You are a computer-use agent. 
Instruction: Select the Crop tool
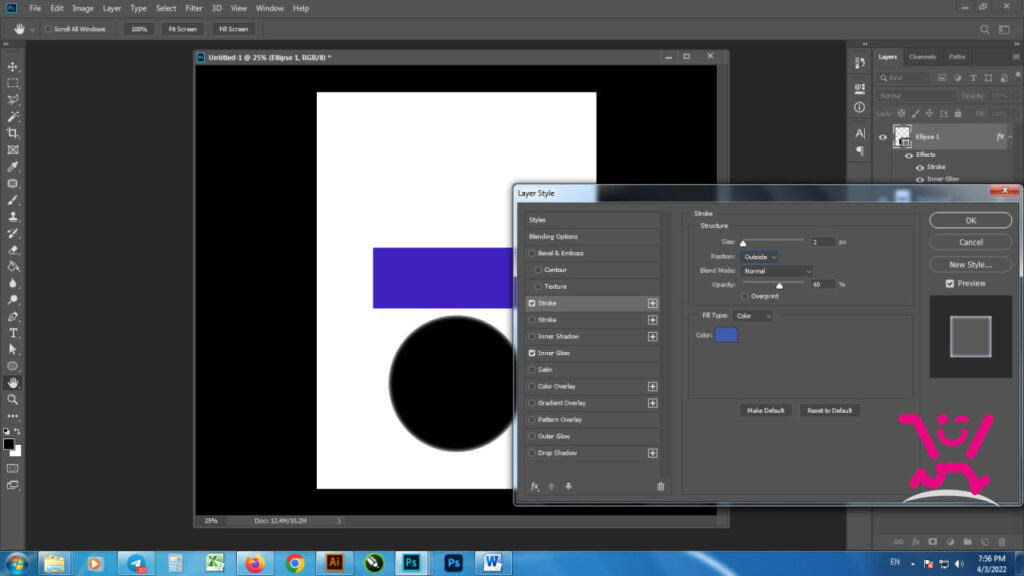[x=12, y=133]
